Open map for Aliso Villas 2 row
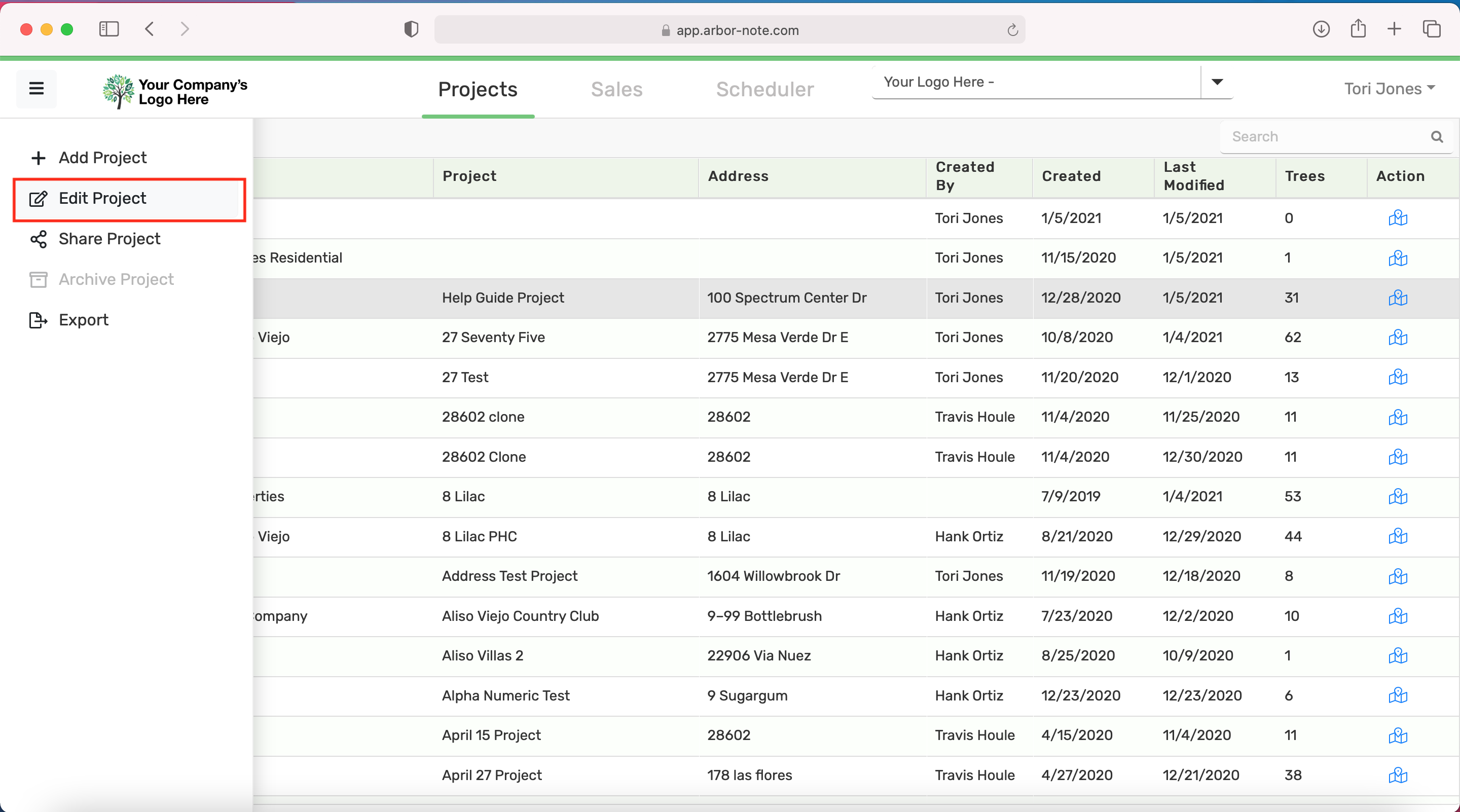The height and width of the screenshot is (812, 1460). [1398, 655]
